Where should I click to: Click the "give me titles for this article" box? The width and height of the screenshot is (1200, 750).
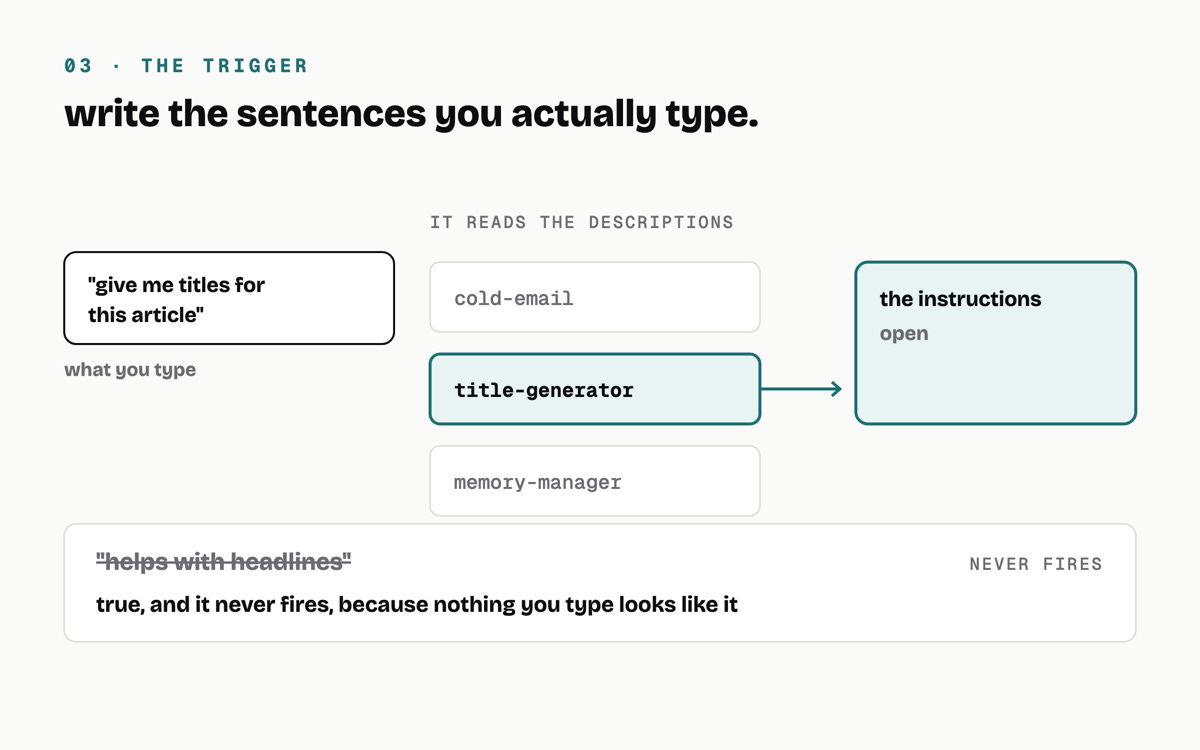(229, 298)
